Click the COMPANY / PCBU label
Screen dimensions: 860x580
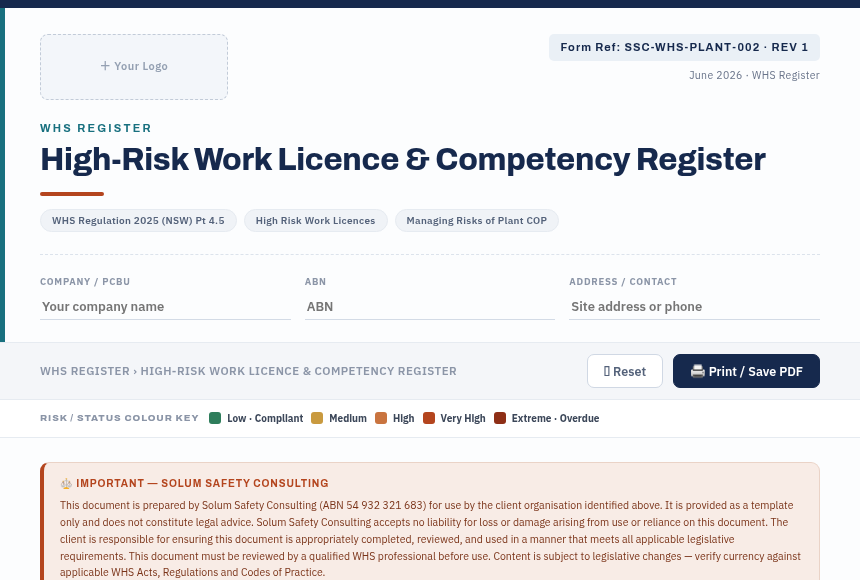click(x=85, y=281)
